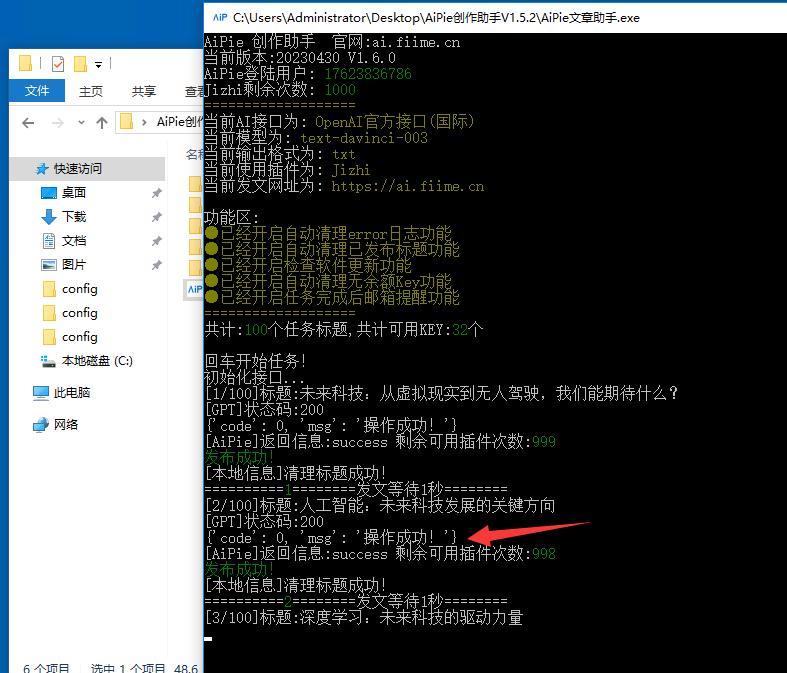
Task: Click the remaining plugin count 999
Action: (544, 442)
